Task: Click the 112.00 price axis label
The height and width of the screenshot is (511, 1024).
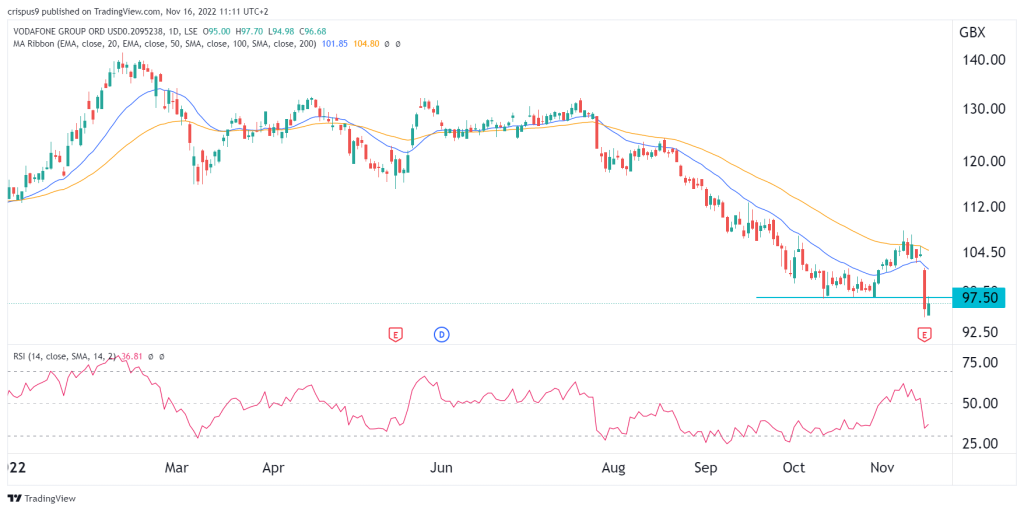Action: tap(986, 206)
